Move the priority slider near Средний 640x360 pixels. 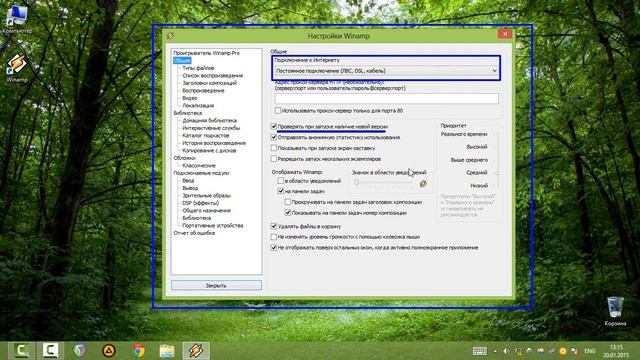coord(497,173)
